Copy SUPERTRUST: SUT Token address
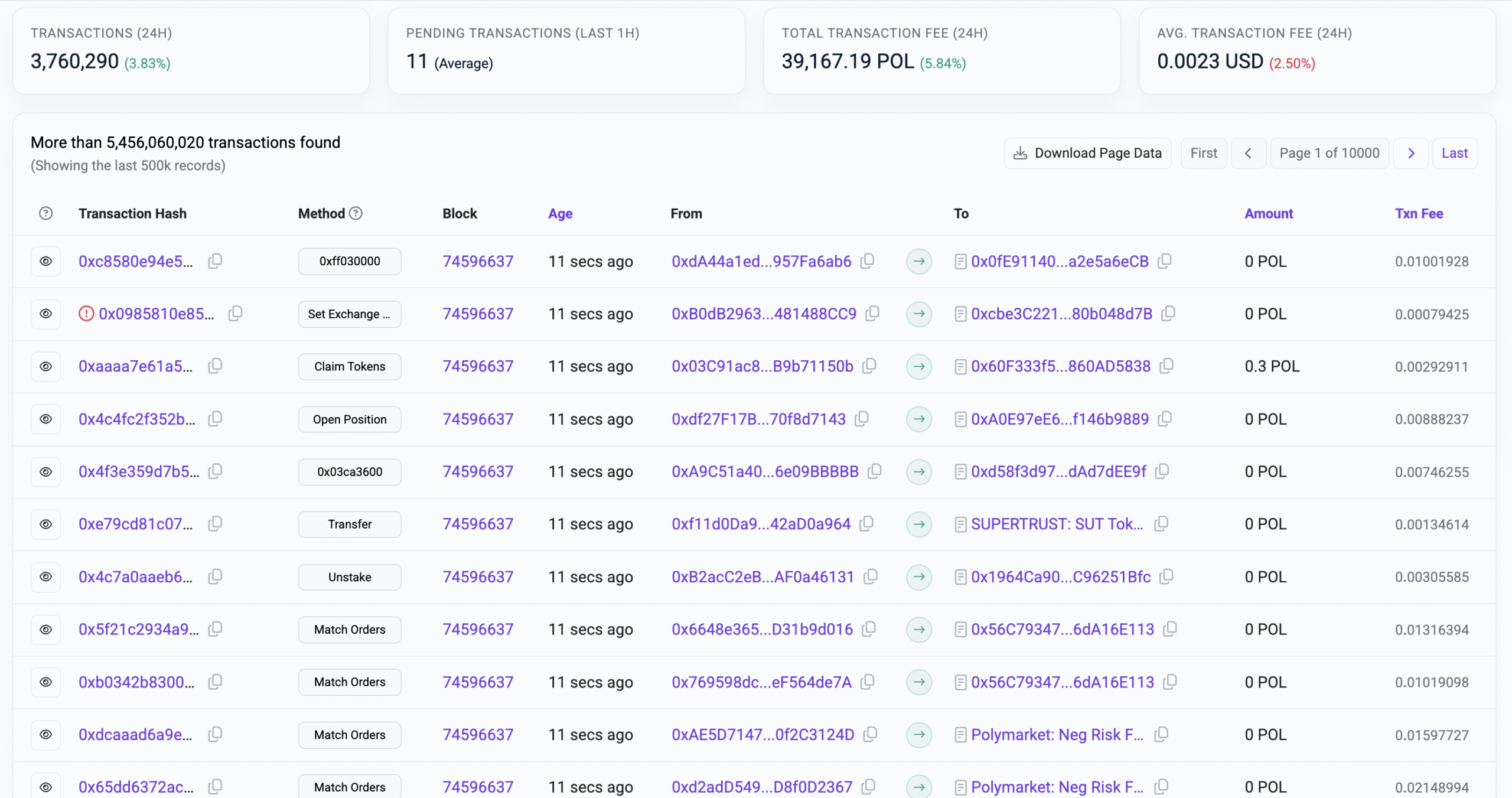 coord(1161,523)
